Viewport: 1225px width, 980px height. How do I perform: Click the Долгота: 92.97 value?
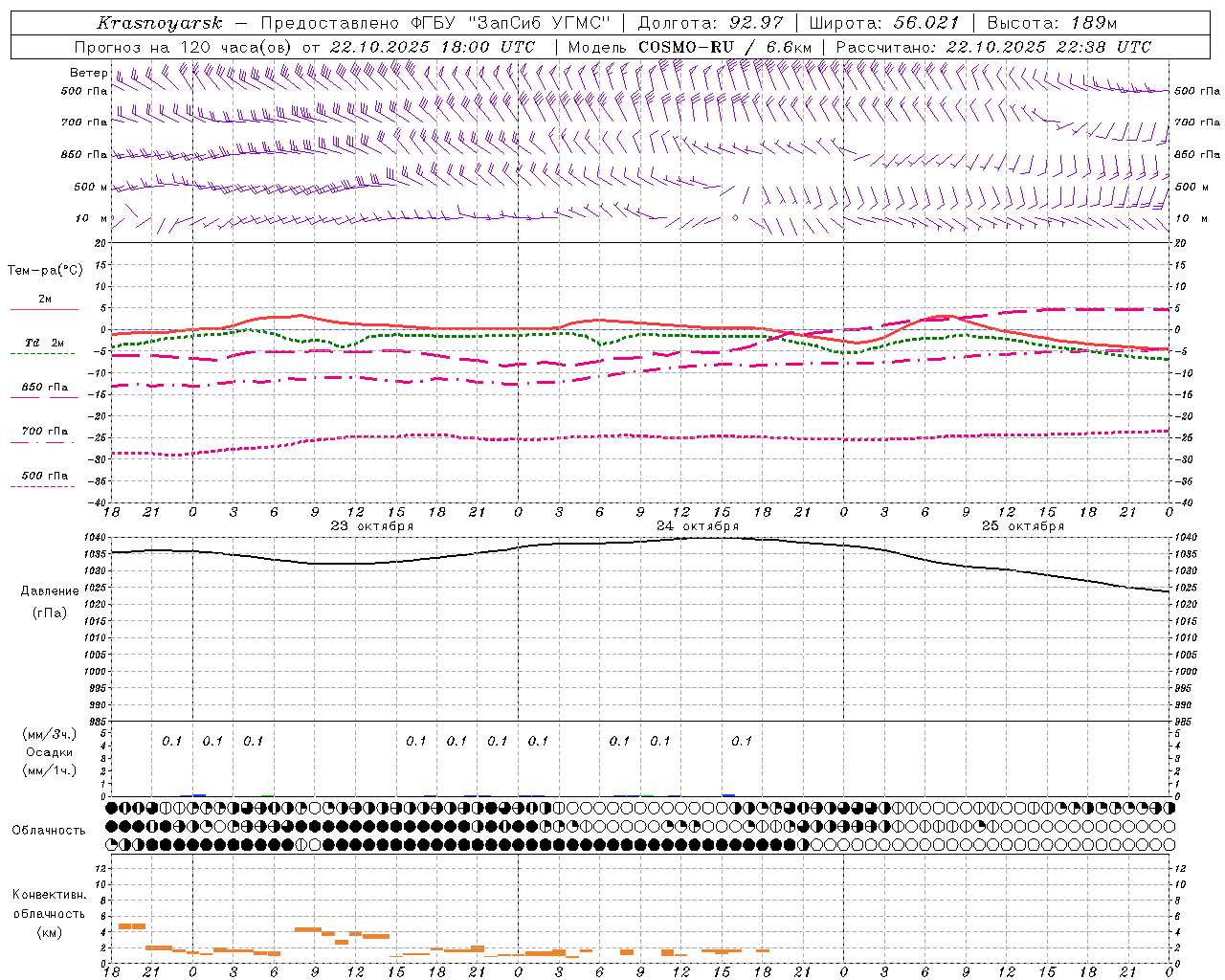[x=711, y=23]
